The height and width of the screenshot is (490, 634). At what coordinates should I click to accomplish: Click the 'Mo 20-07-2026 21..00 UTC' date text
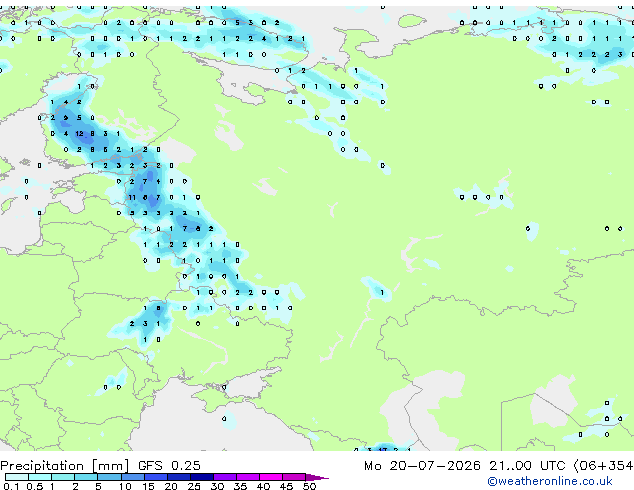[465, 466]
